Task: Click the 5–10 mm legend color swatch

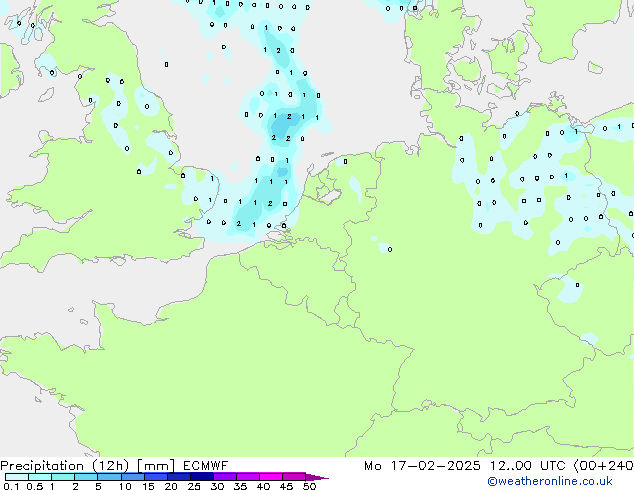Action: (109, 477)
